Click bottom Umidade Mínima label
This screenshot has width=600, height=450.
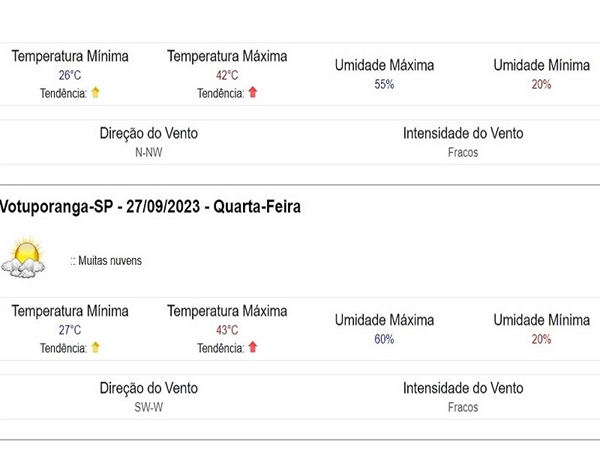coord(541,320)
